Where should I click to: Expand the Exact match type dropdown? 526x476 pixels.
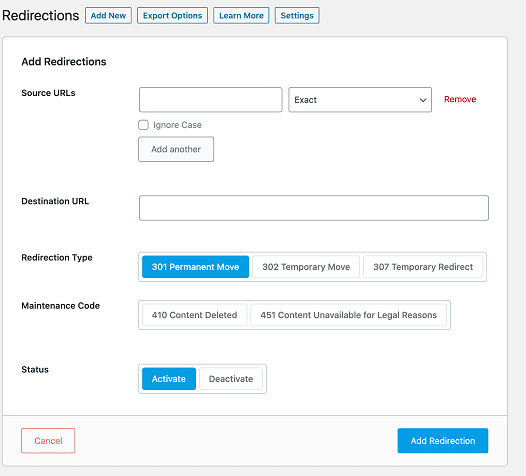tap(360, 100)
